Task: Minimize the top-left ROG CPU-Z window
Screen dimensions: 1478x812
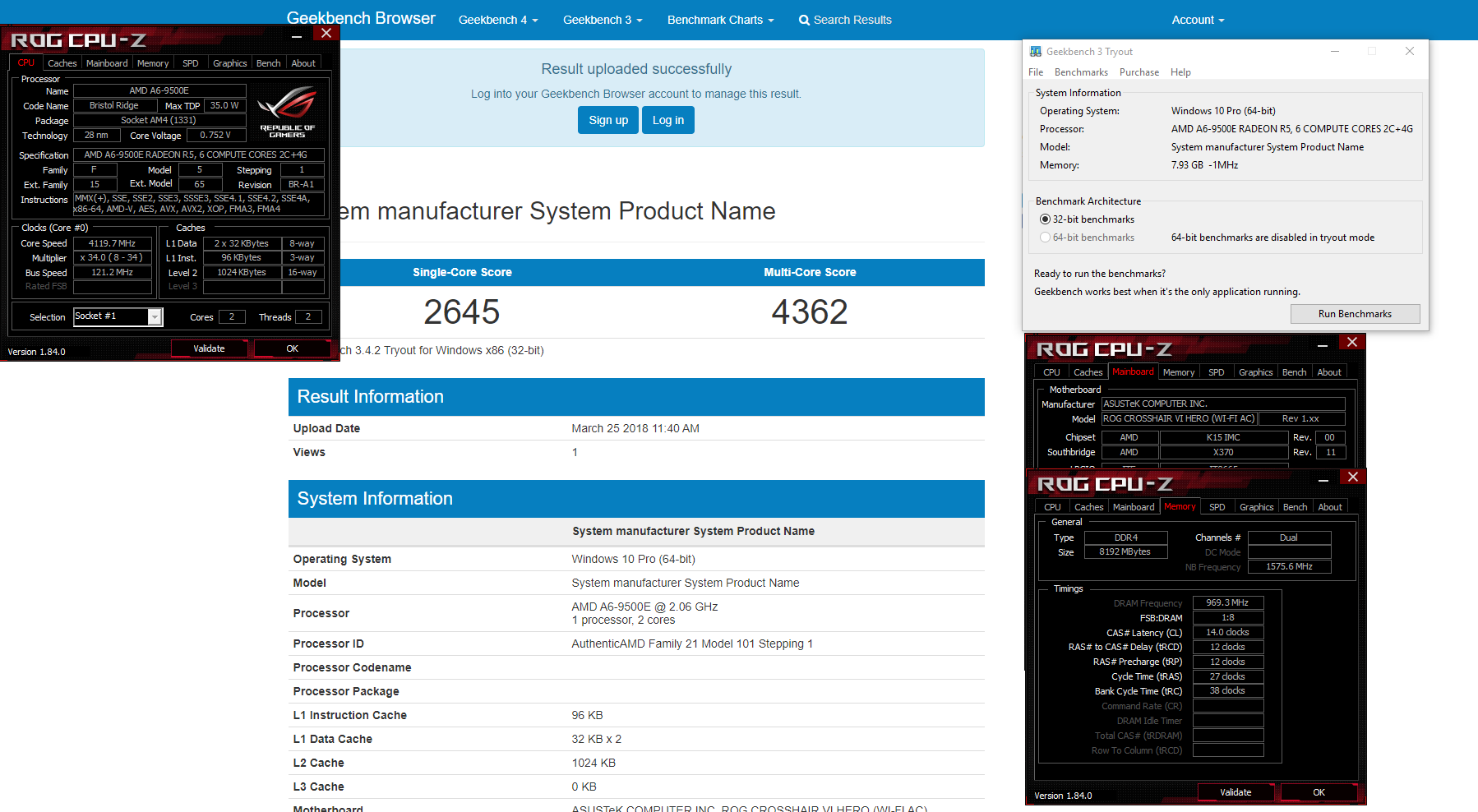Action: pyautogui.click(x=297, y=35)
